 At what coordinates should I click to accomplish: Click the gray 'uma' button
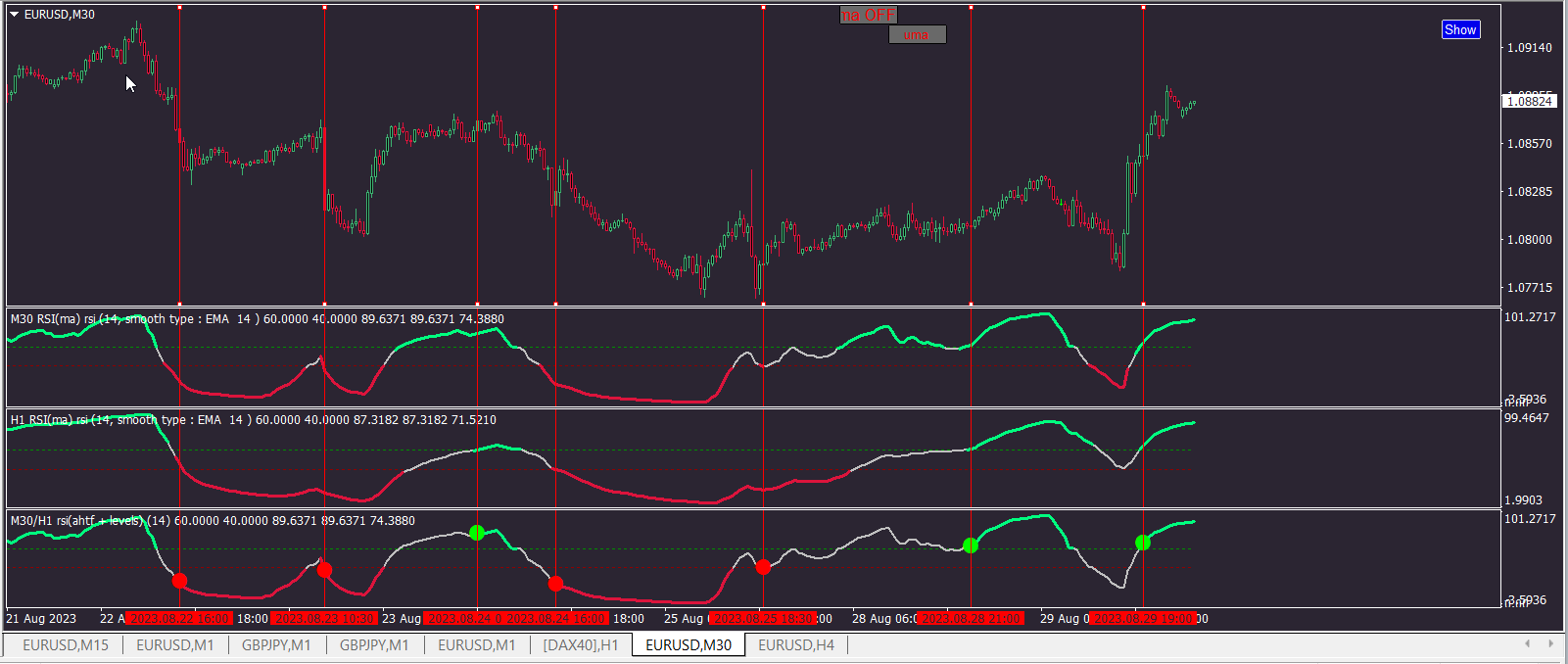click(917, 34)
